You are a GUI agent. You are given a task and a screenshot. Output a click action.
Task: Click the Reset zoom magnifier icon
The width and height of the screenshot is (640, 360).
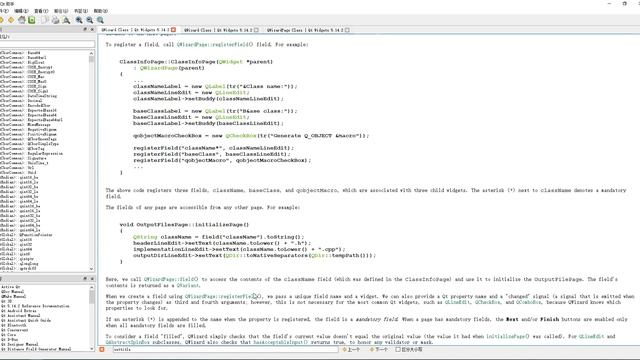(x=100, y=20)
